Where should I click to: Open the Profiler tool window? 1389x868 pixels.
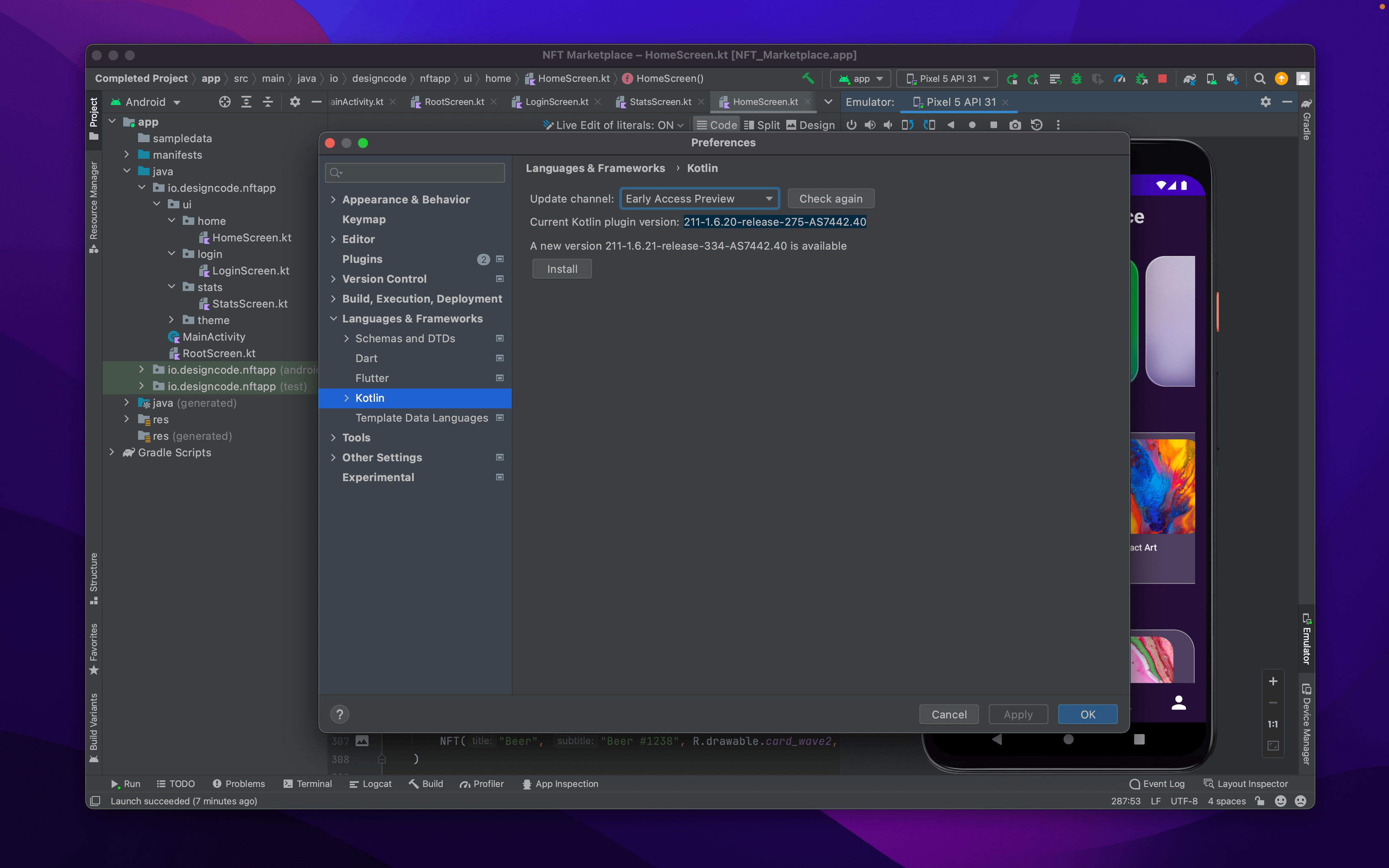(x=482, y=784)
